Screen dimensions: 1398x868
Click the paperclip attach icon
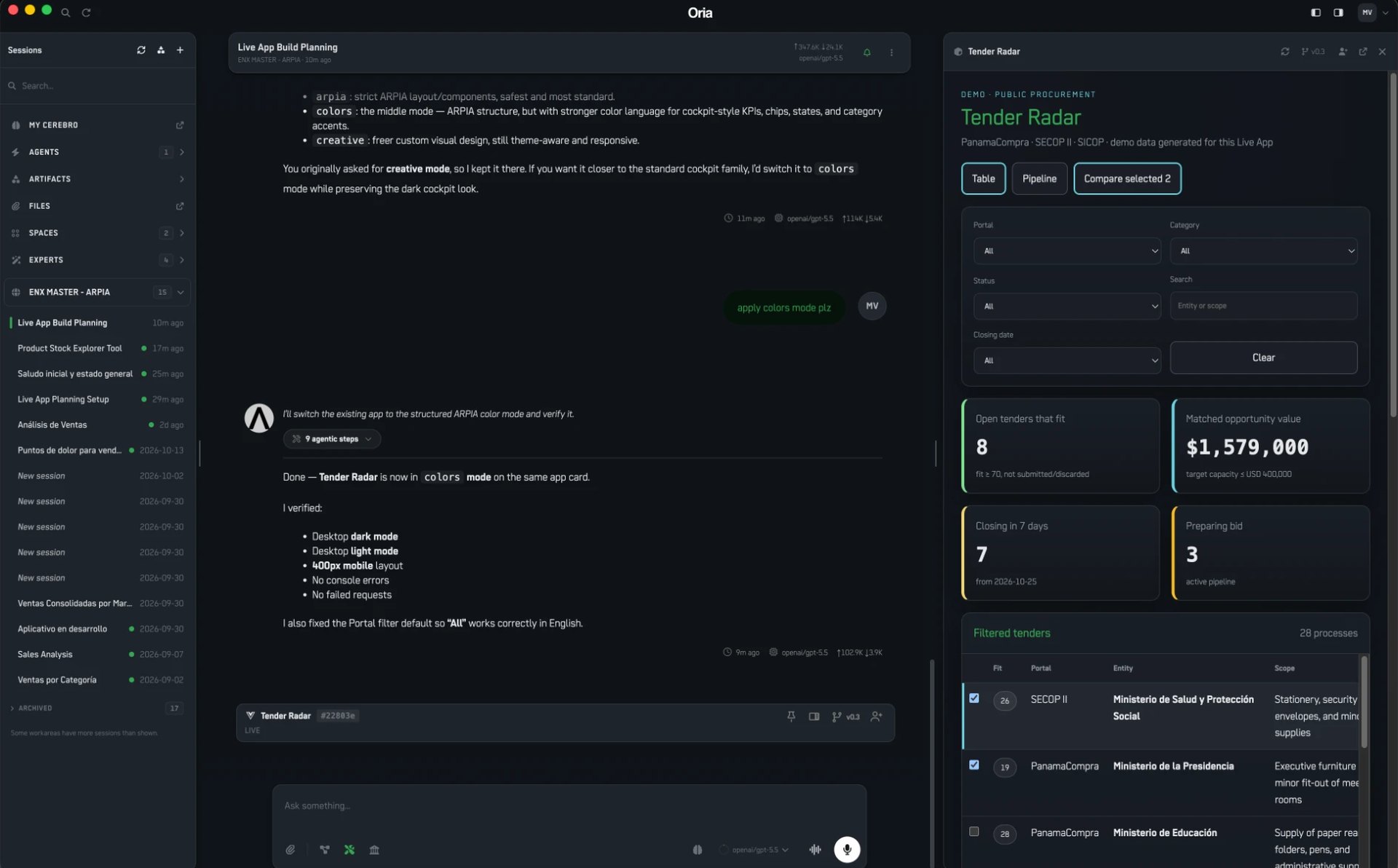tap(291, 850)
